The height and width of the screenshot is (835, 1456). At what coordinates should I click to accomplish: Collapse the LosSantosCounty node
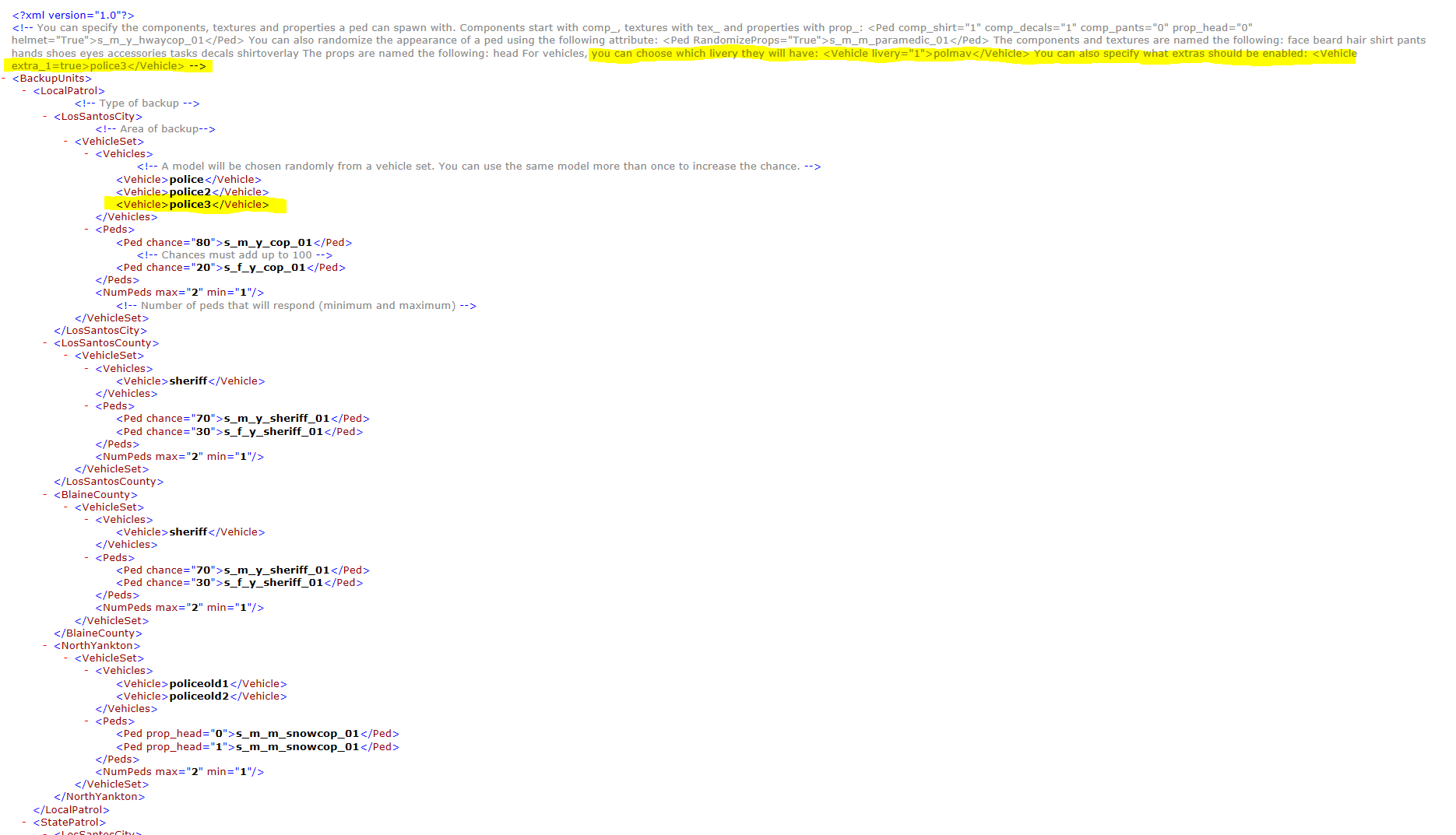pos(46,343)
